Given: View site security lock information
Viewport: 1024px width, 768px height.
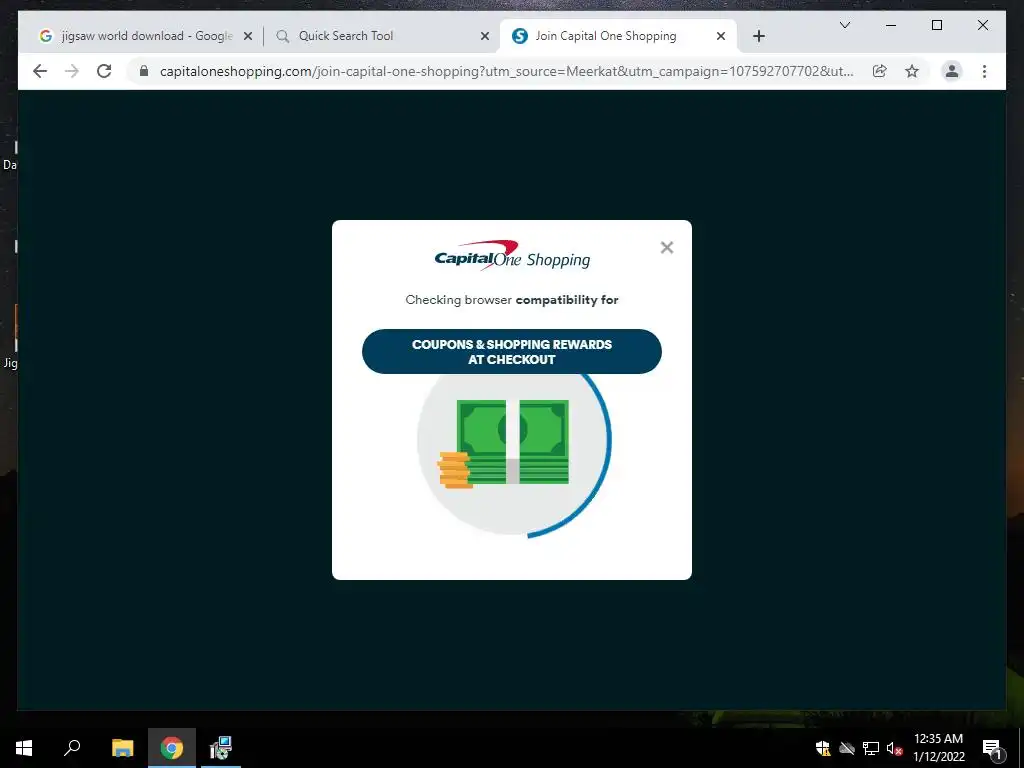Looking at the screenshot, I should 144,71.
